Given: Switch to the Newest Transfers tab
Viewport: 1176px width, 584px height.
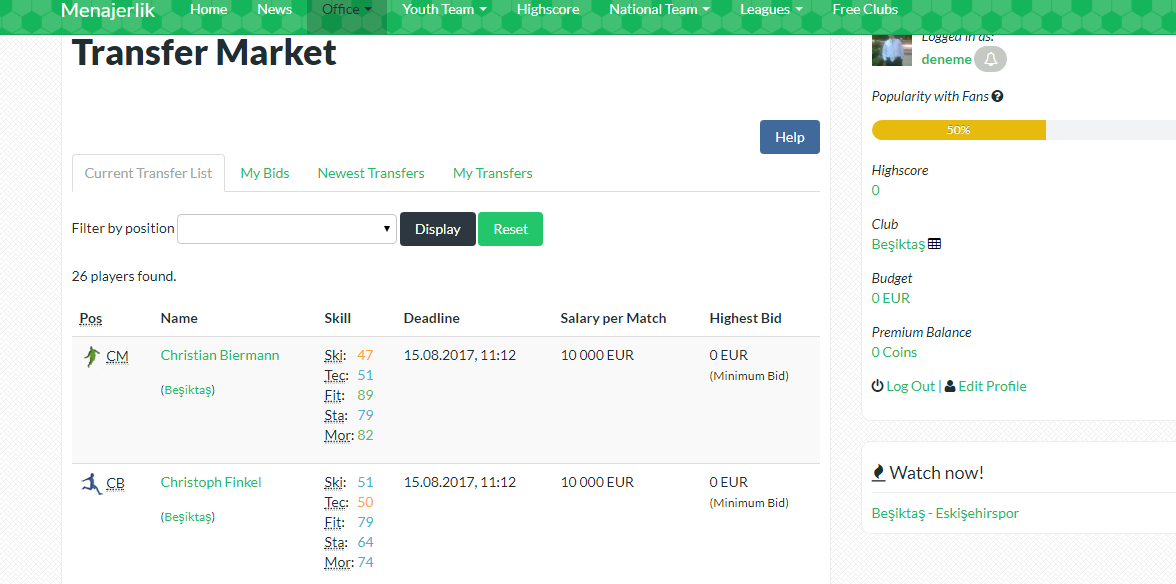Looking at the screenshot, I should (x=370, y=173).
